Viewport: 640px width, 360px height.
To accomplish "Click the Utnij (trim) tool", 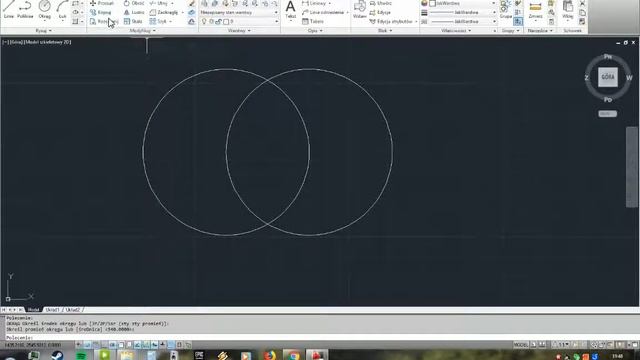I will point(159,3).
